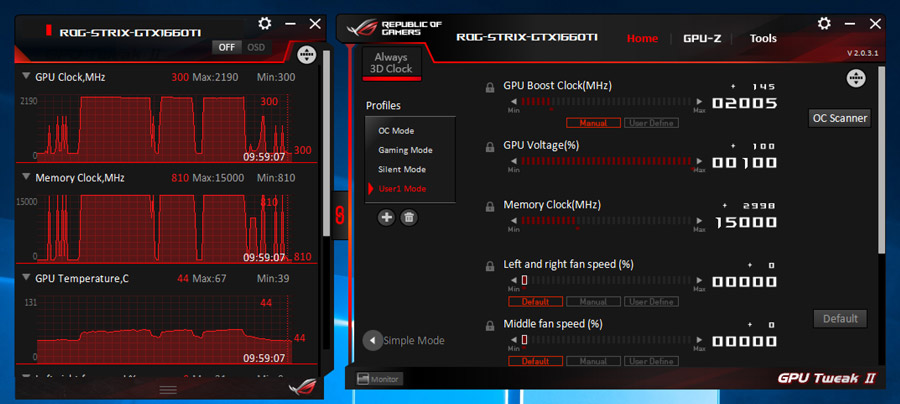Select User Define for Left and right fan
This screenshot has width=900, height=404.
click(651, 301)
